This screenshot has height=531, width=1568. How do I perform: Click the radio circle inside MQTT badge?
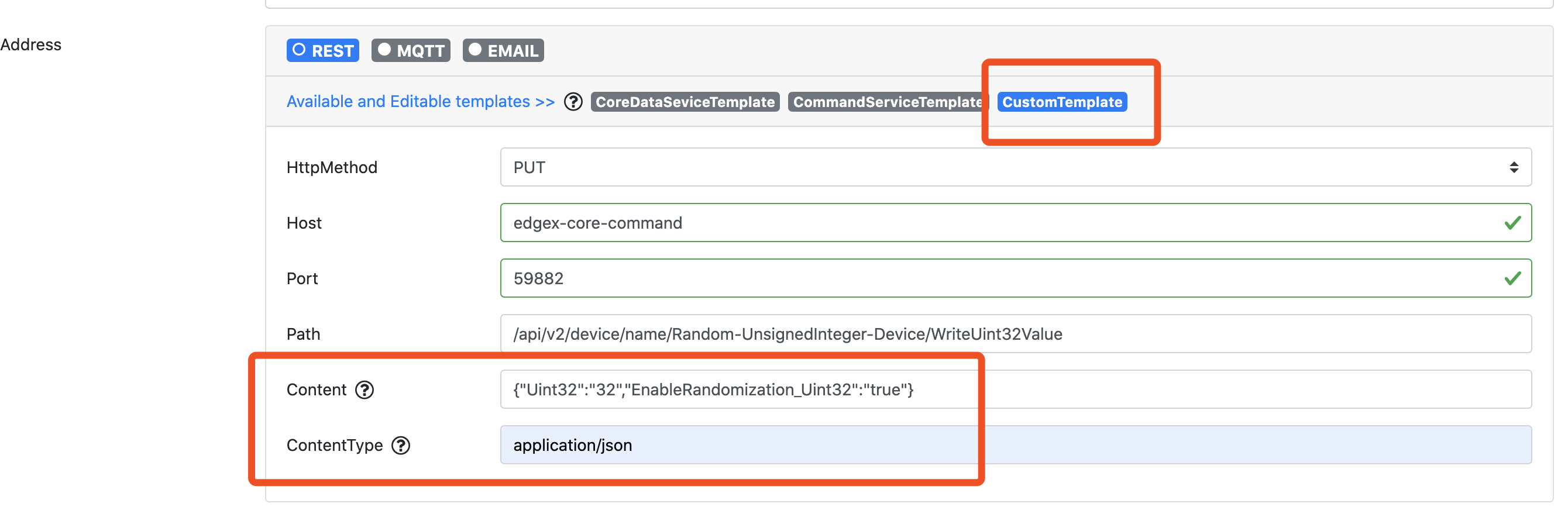click(x=384, y=50)
